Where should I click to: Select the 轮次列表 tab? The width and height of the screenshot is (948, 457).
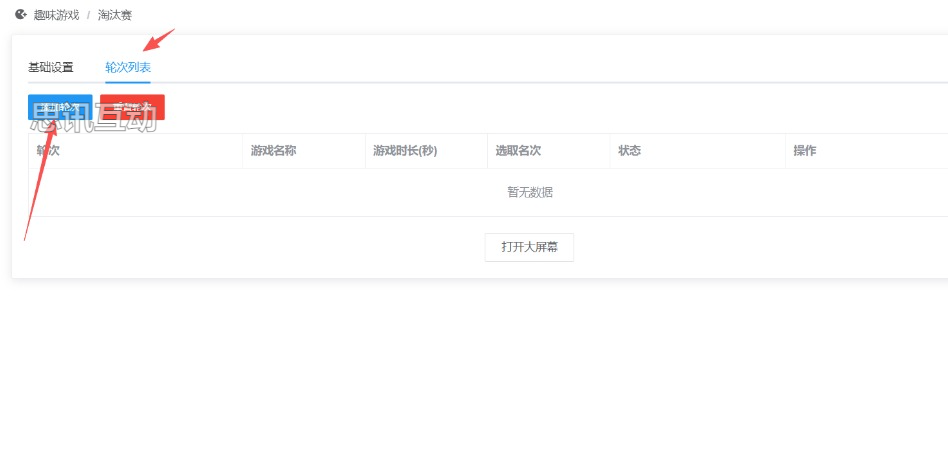(128, 67)
